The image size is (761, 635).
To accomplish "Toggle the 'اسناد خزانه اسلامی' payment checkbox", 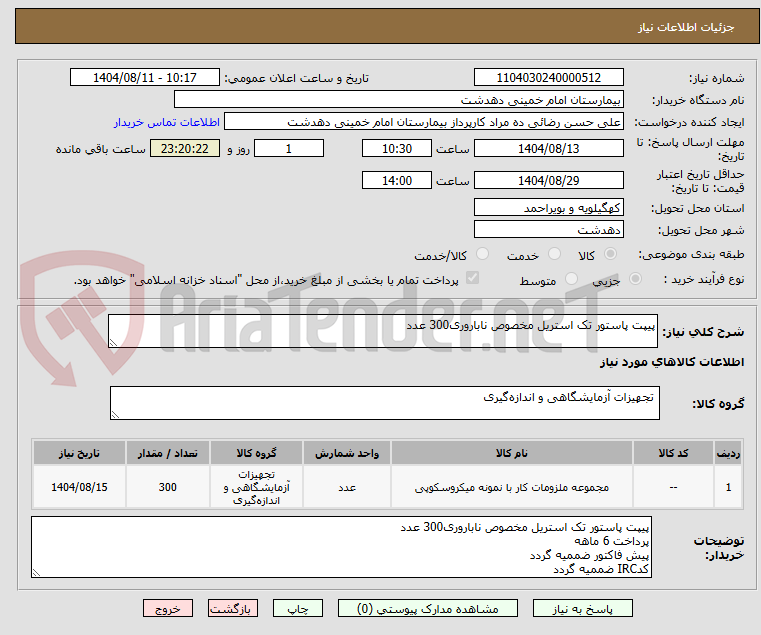I will [x=472, y=278].
